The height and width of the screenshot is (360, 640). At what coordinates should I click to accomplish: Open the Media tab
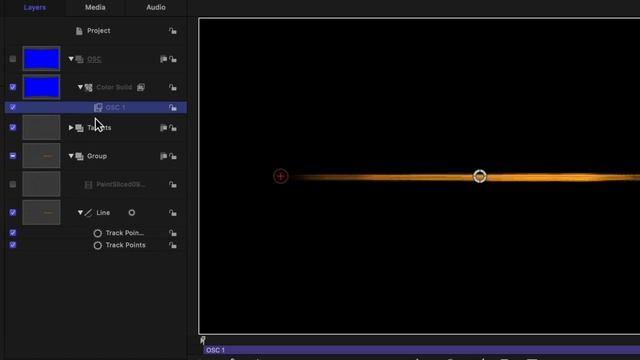click(95, 7)
